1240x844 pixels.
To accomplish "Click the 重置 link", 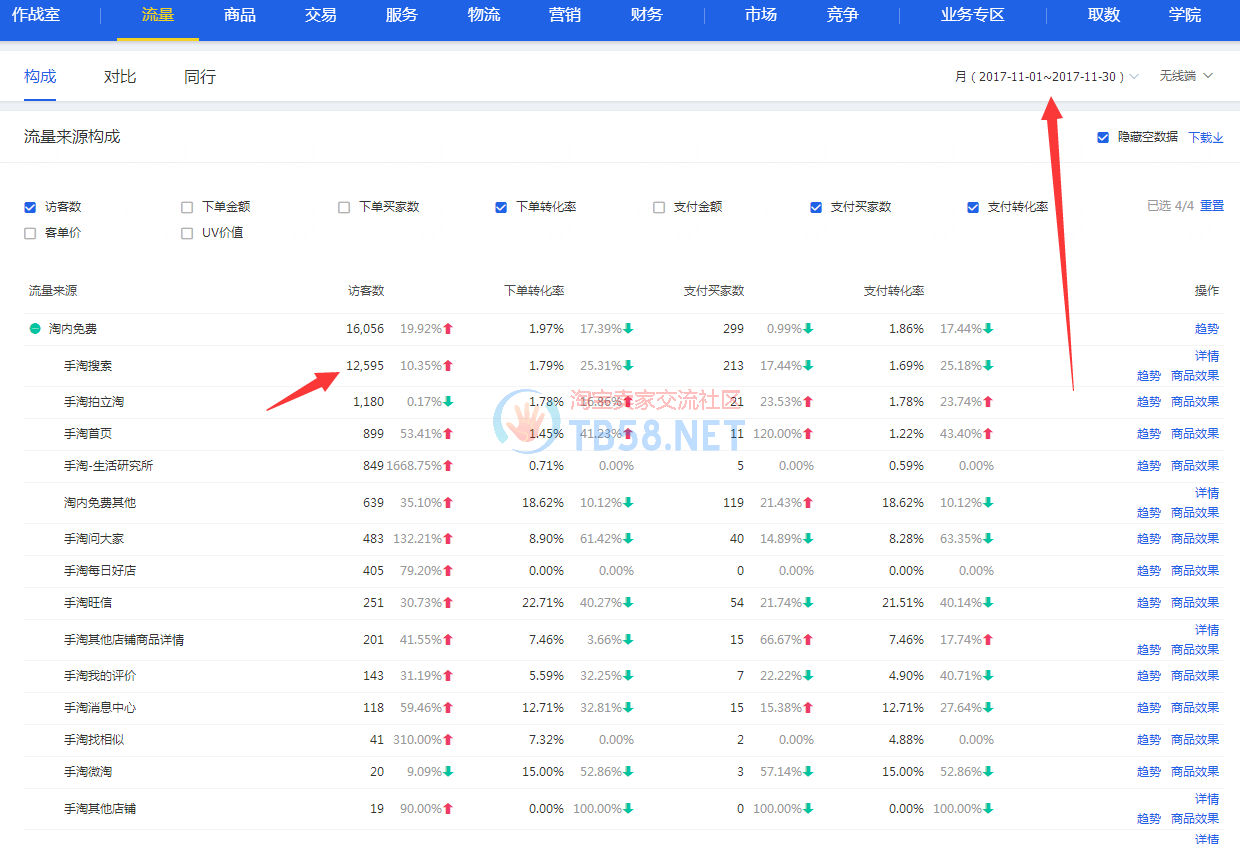I will 1212,206.
